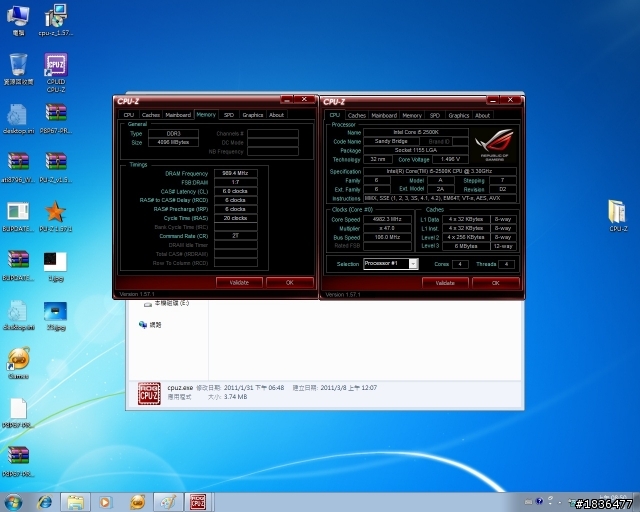Select the jpg thumbnail beside lower desktop.ini
The height and width of the screenshot is (512, 640).
pyautogui.click(x=56, y=315)
